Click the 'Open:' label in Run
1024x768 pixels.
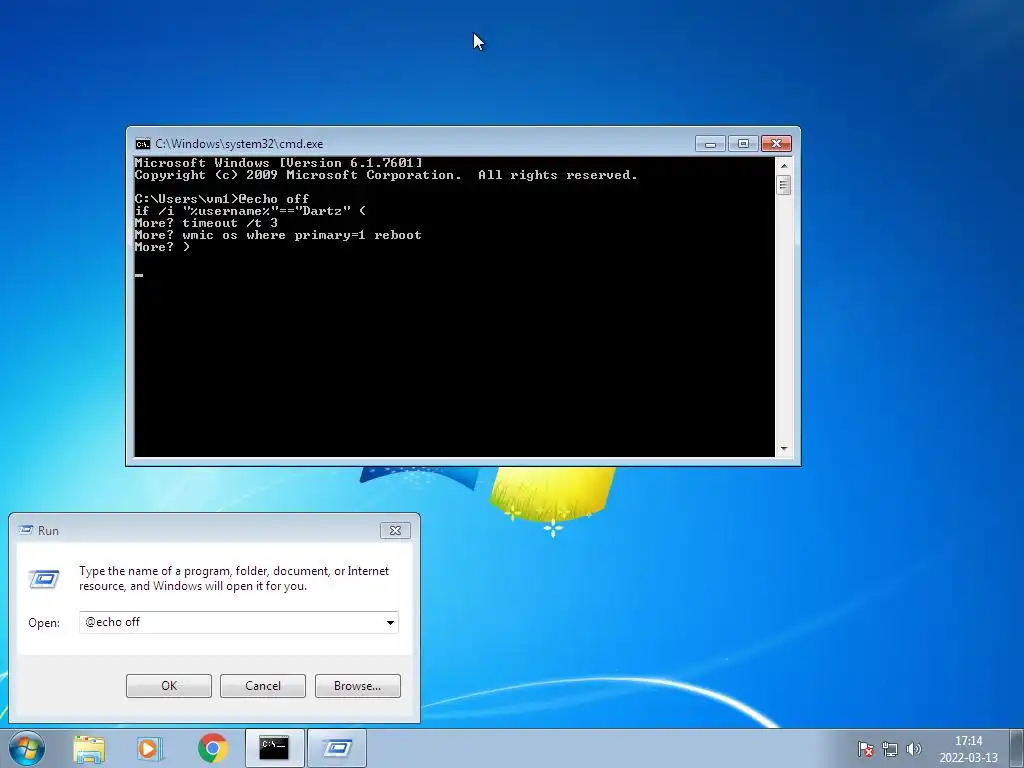44,623
